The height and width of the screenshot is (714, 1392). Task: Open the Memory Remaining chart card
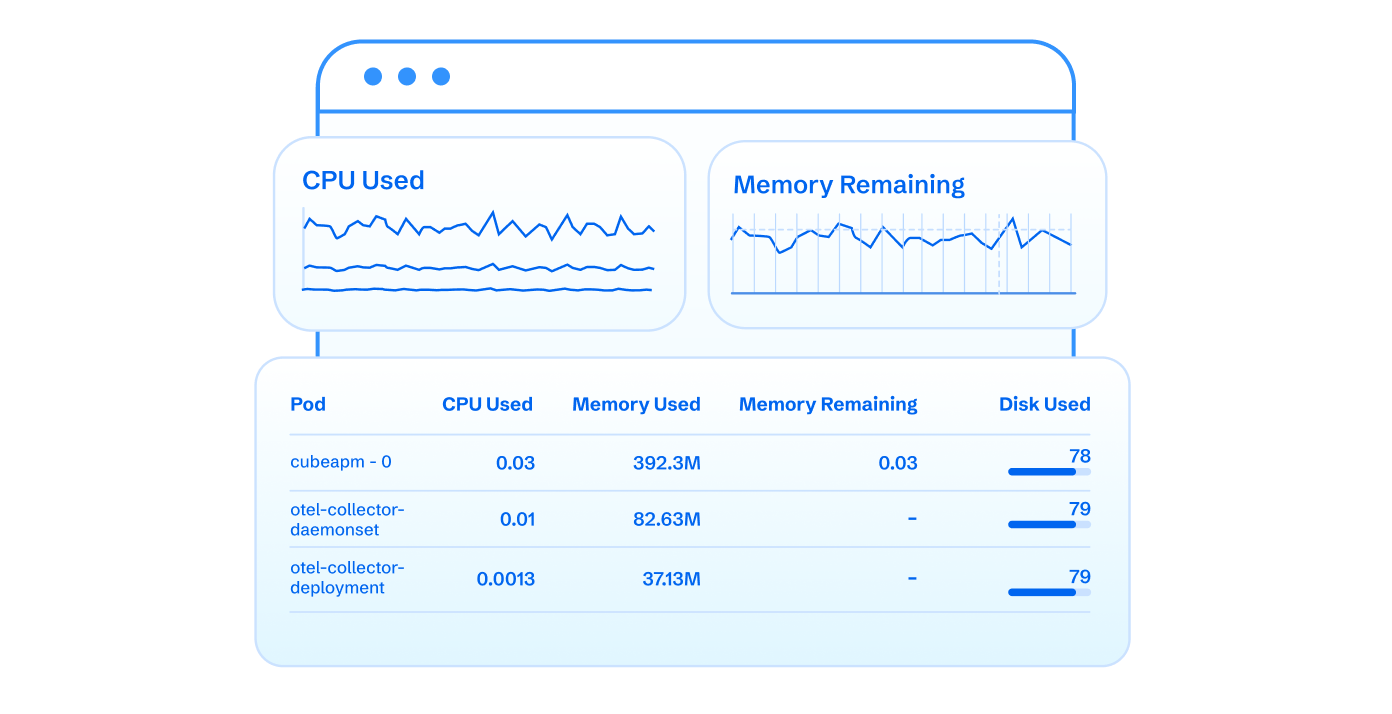(x=906, y=235)
